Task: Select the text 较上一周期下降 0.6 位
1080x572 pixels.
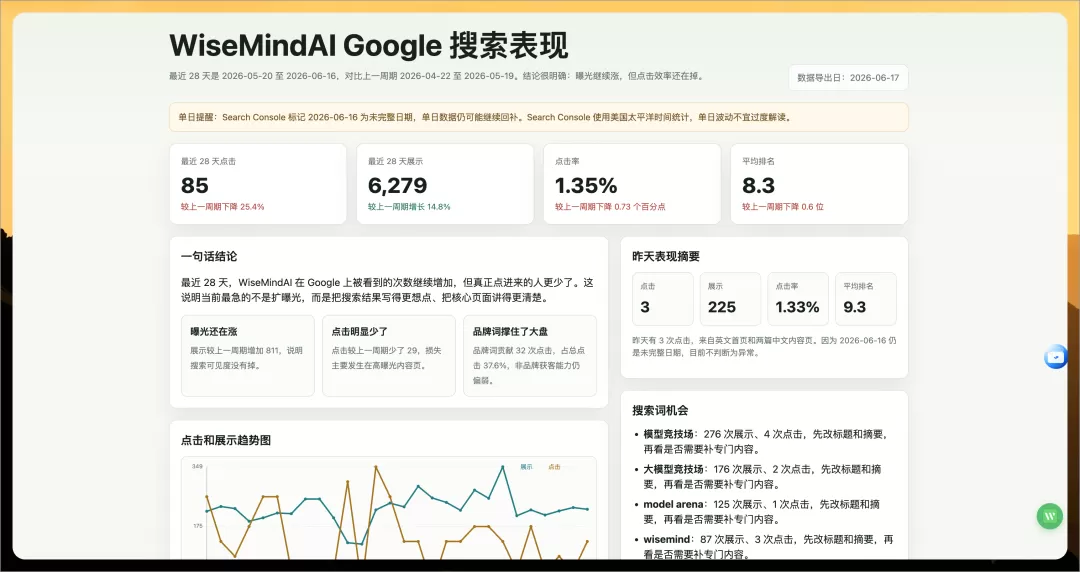Action: 782,207
